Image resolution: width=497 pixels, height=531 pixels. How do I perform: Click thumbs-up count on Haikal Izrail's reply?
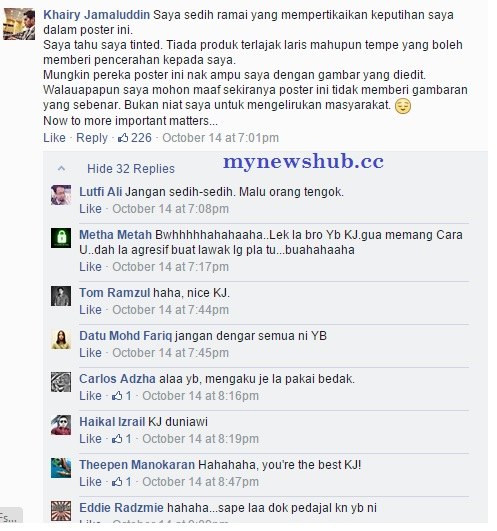(x=122, y=439)
